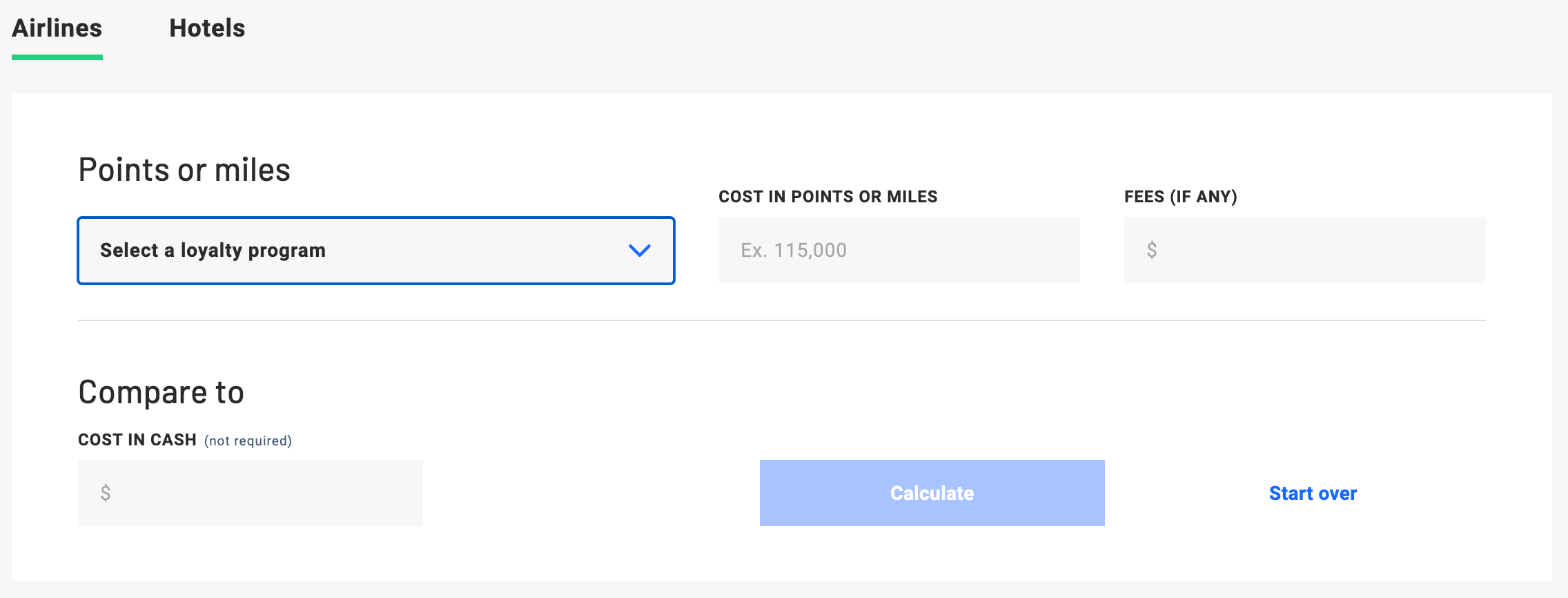
Task: Click the Start over link
Action: tap(1312, 493)
